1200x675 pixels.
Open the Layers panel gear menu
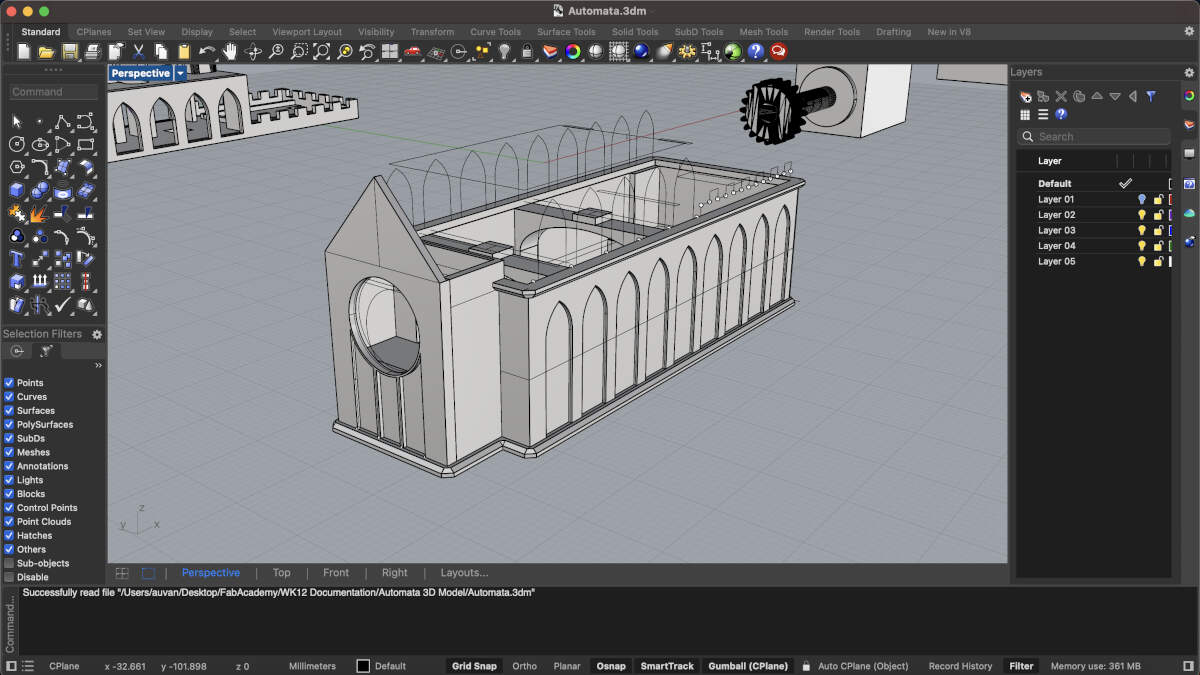(x=1189, y=72)
